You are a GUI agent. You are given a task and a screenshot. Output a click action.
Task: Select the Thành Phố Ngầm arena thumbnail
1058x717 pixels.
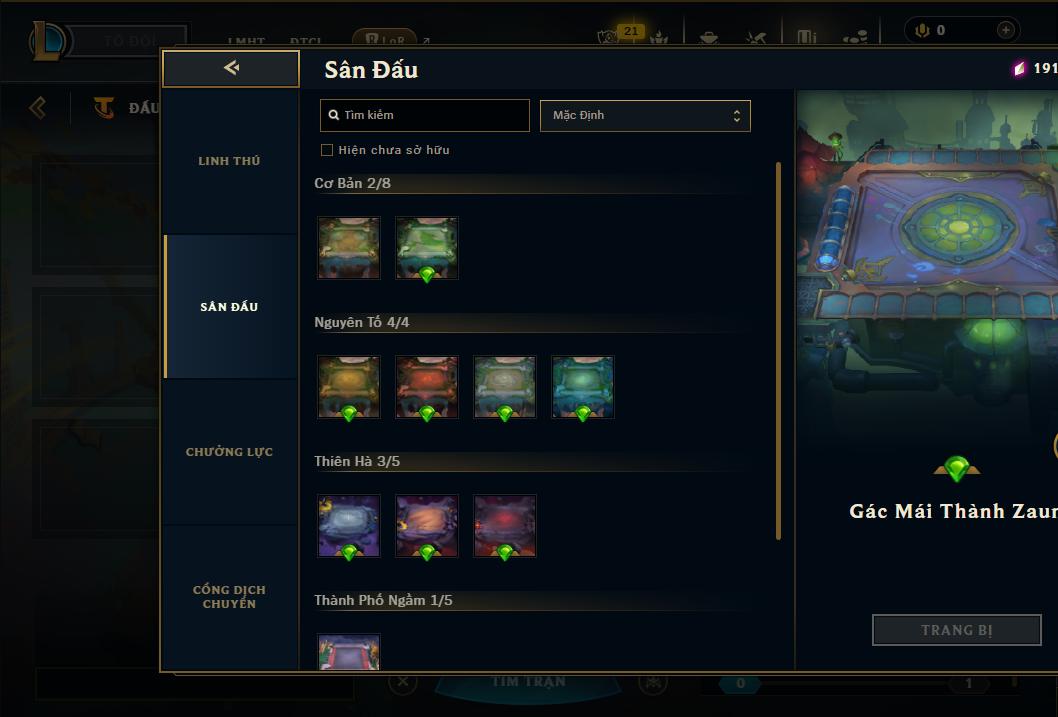click(x=349, y=652)
